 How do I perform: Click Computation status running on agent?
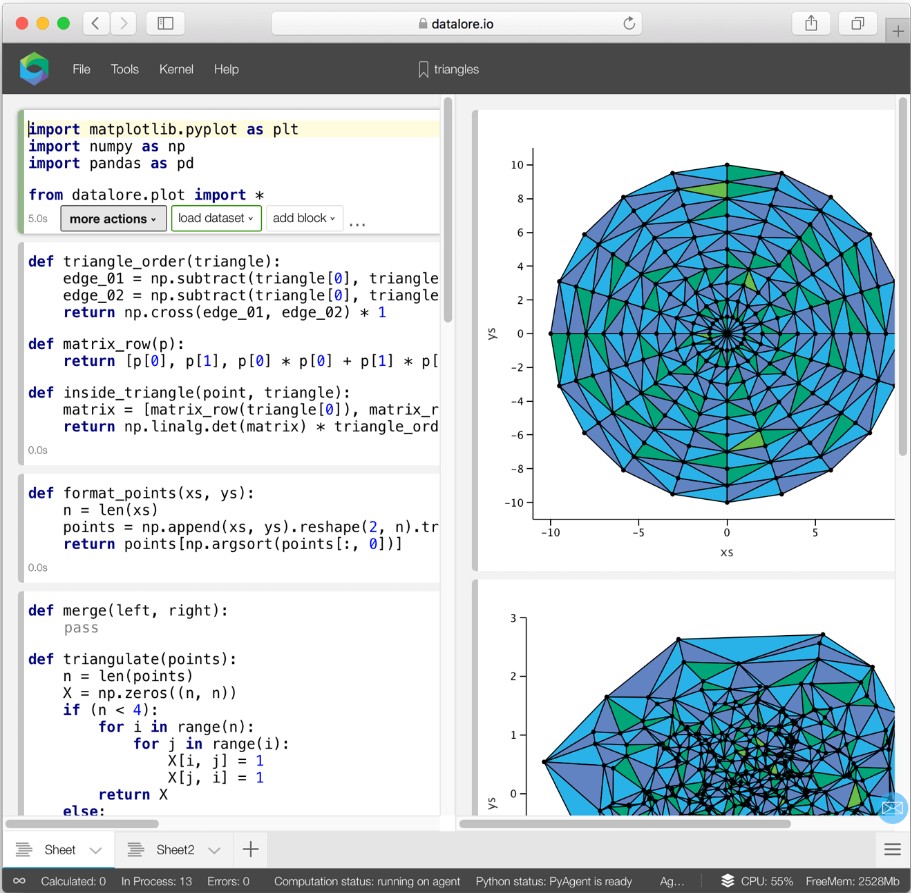(367, 881)
